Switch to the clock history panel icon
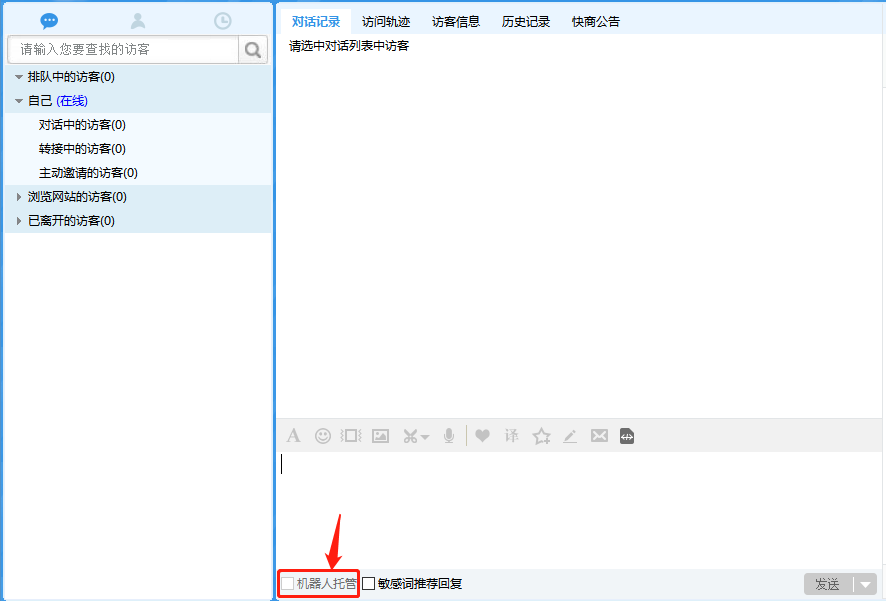Image resolution: width=886 pixels, height=601 pixels. pyautogui.click(x=223, y=21)
